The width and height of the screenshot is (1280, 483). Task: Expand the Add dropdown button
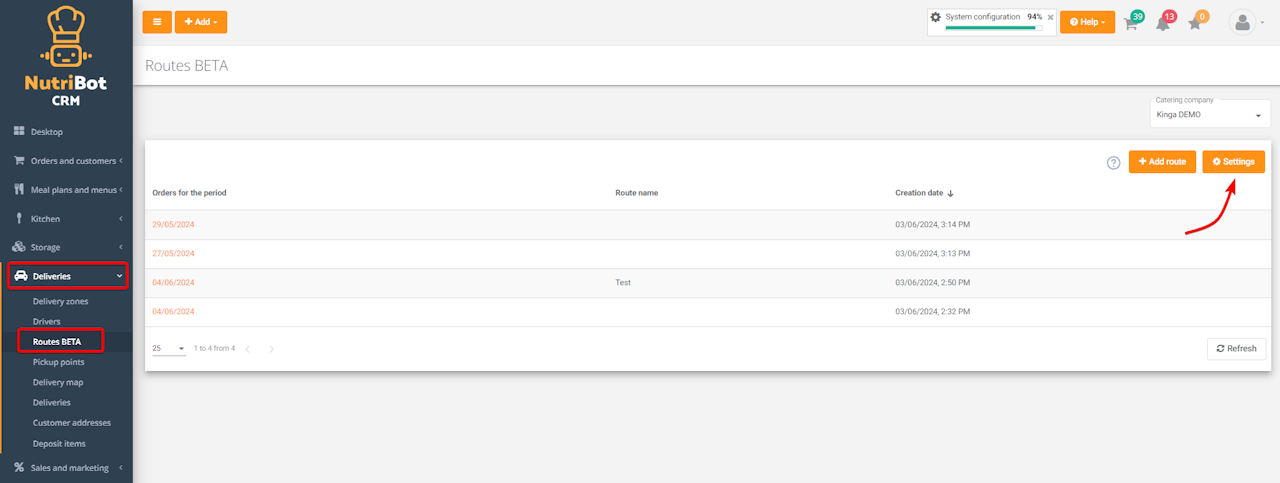[201, 21]
